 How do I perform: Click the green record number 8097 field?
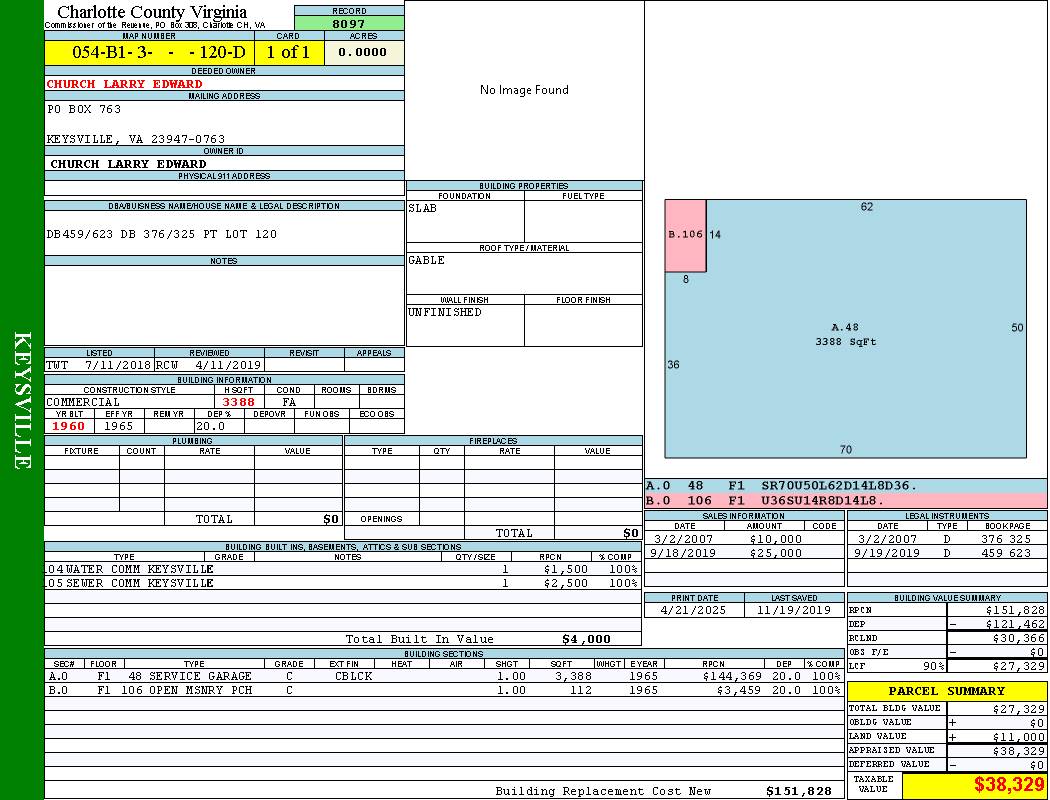(x=349, y=23)
